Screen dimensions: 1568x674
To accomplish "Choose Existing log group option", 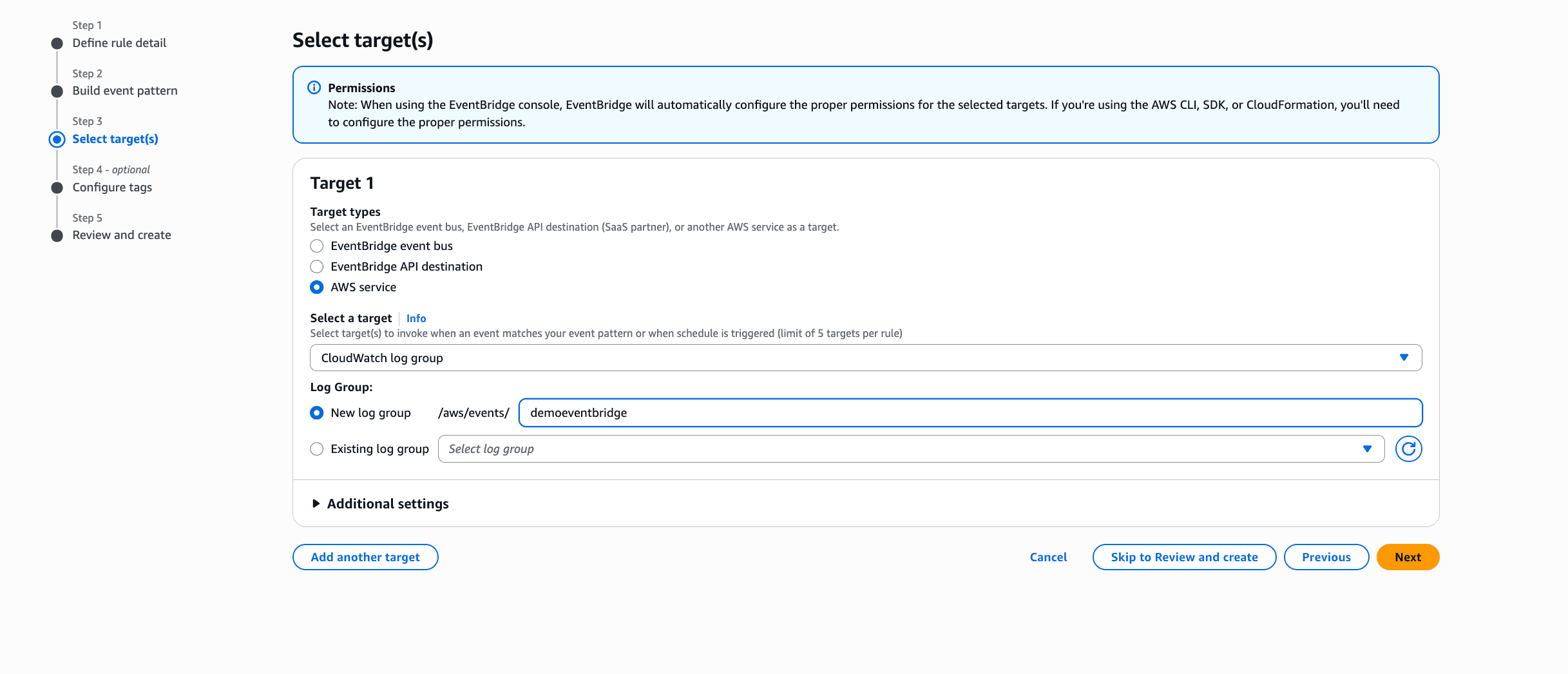I will (316, 448).
